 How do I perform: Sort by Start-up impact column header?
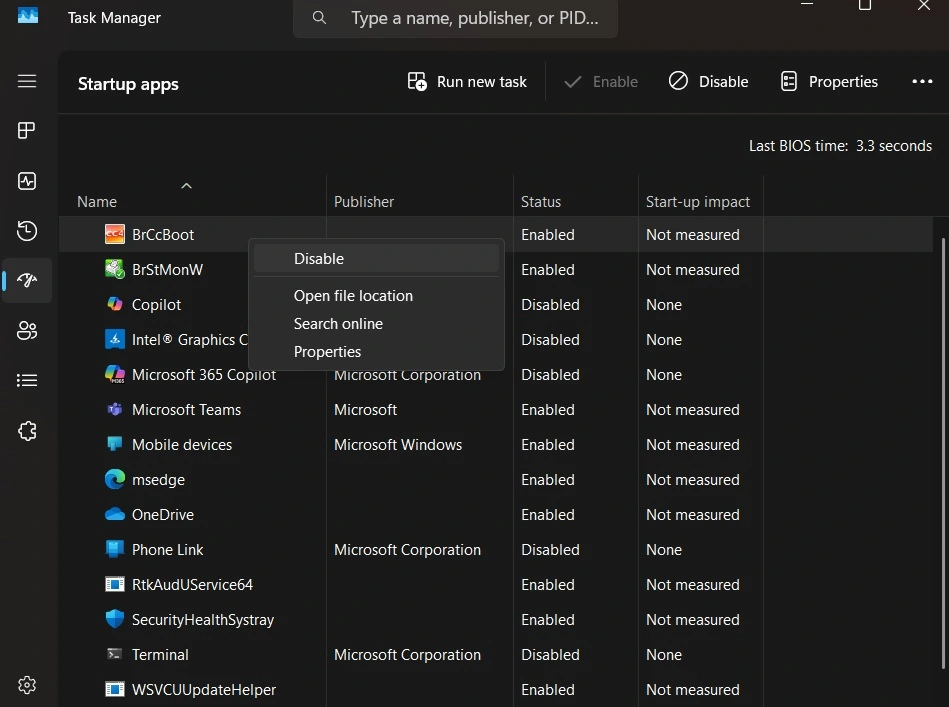click(697, 202)
